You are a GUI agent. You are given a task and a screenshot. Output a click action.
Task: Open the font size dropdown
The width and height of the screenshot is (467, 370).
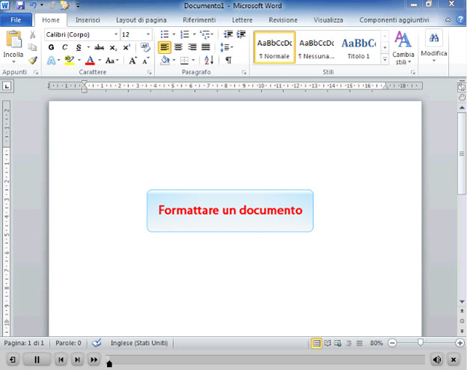[148, 34]
